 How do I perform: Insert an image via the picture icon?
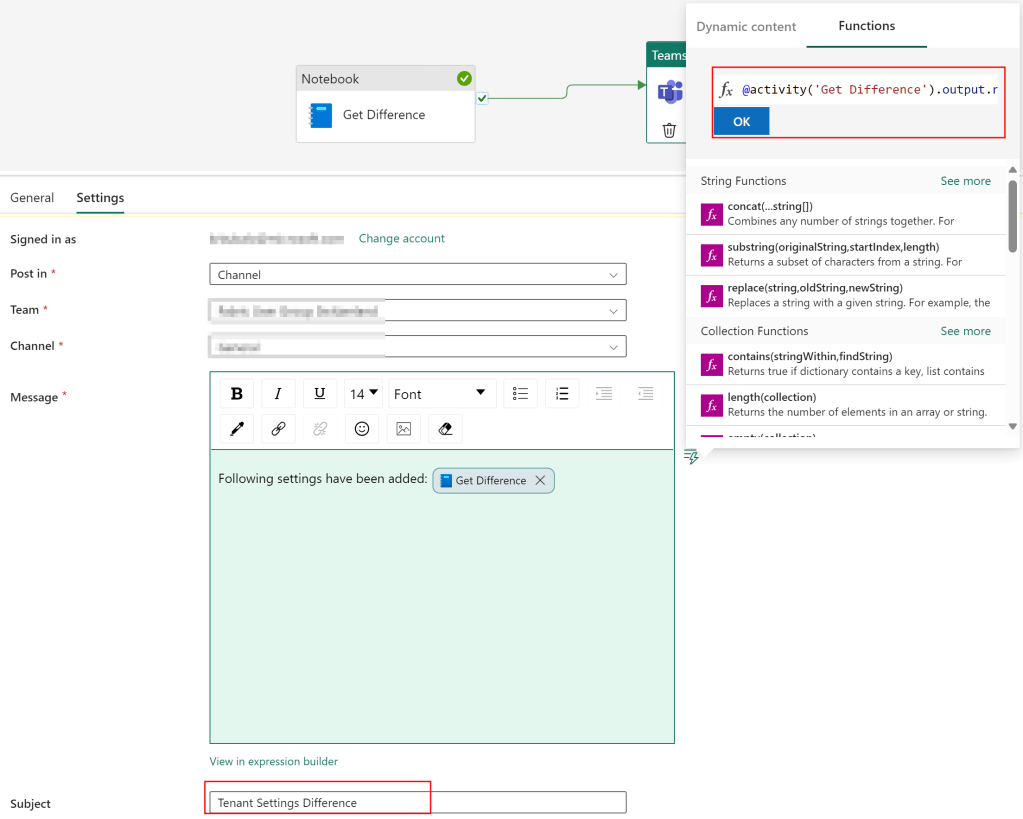click(x=403, y=429)
